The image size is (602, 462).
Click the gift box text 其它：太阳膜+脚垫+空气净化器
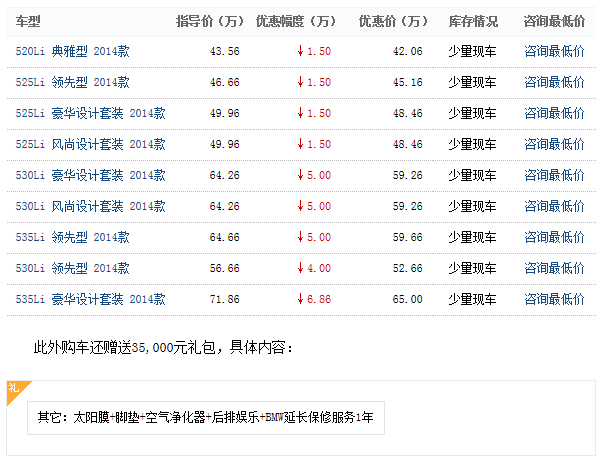click(122, 417)
